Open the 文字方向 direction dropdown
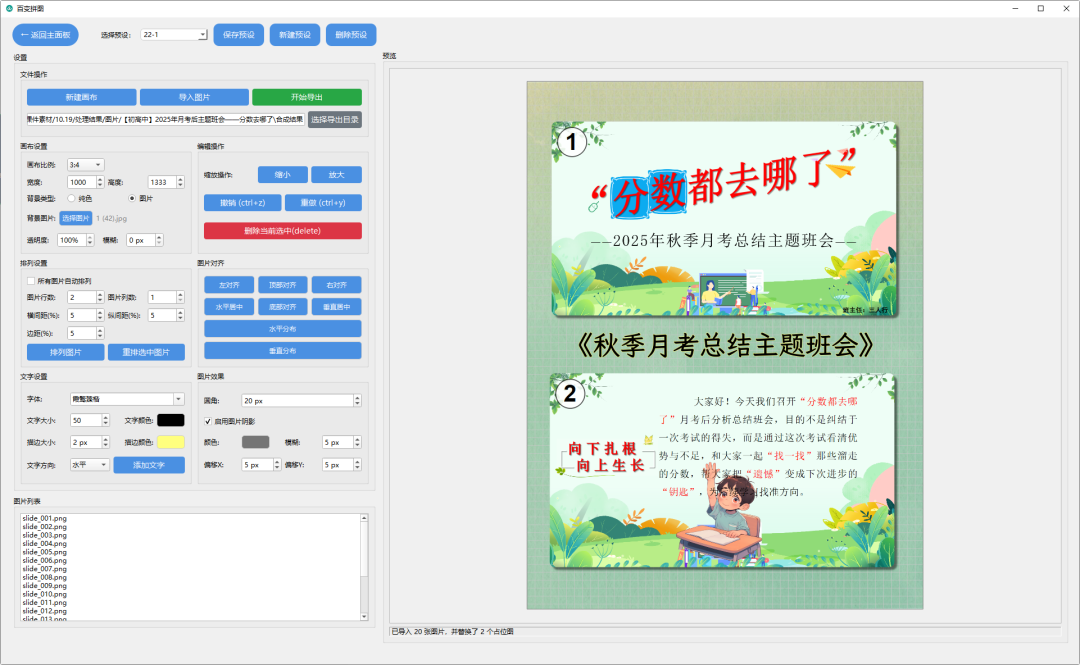 89,465
